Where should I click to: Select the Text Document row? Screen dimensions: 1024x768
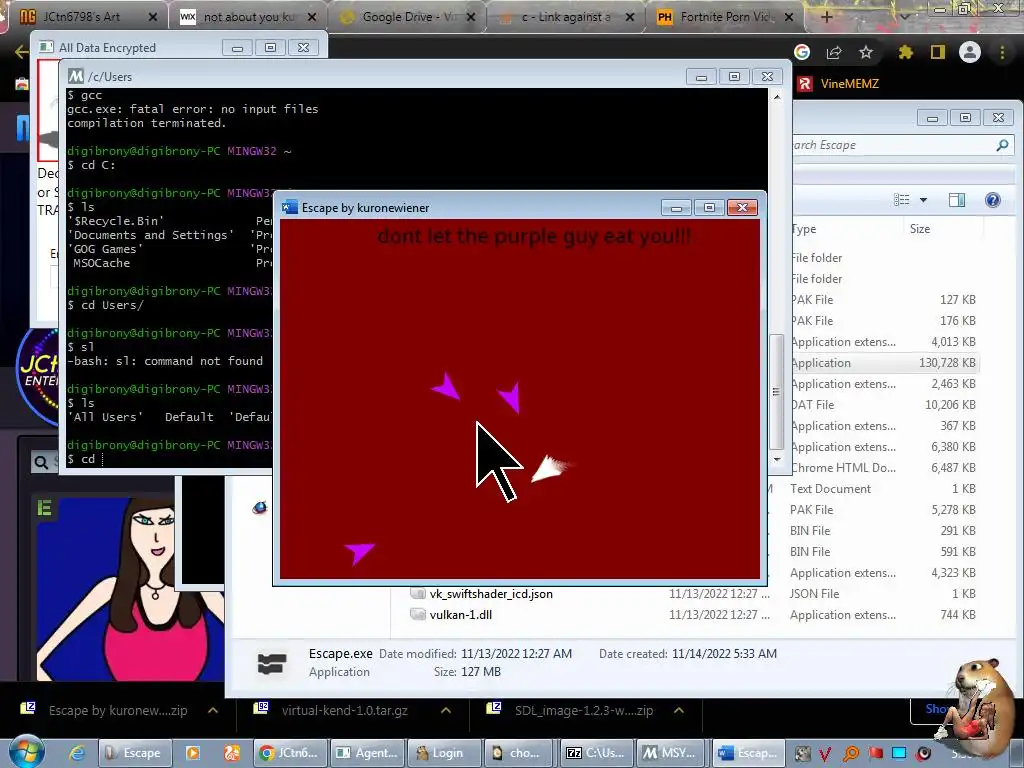[x=883, y=488]
